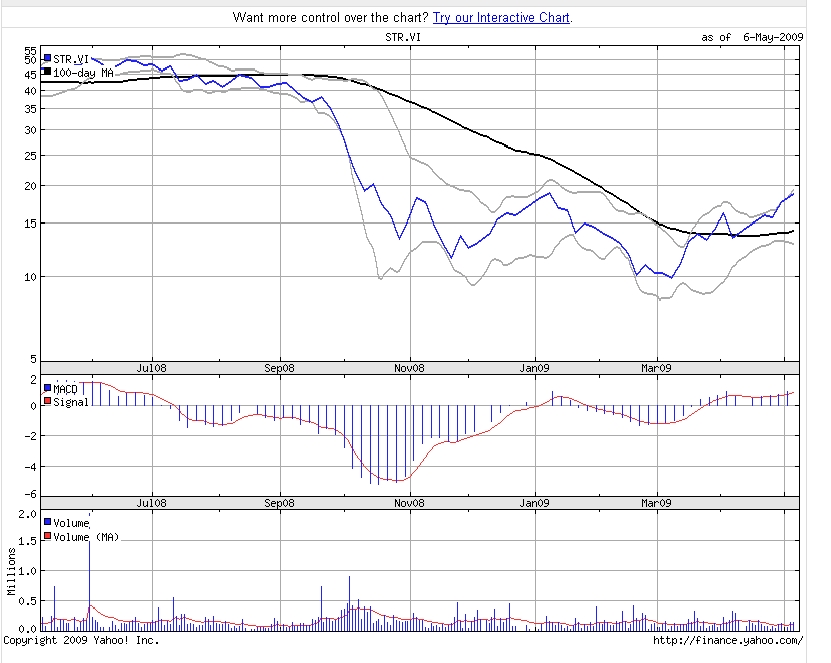The width and height of the screenshot is (831, 663).
Task: Click the blue STR.VI legend swatch
Action: (x=47, y=59)
